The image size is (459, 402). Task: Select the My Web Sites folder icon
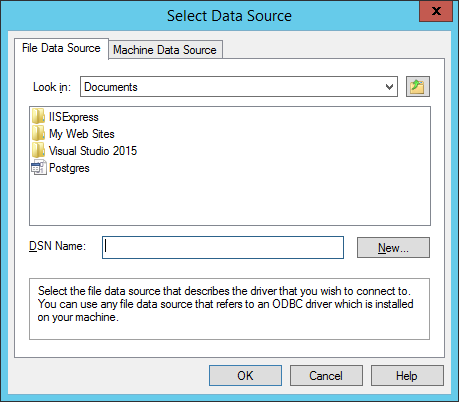click(38, 133)
